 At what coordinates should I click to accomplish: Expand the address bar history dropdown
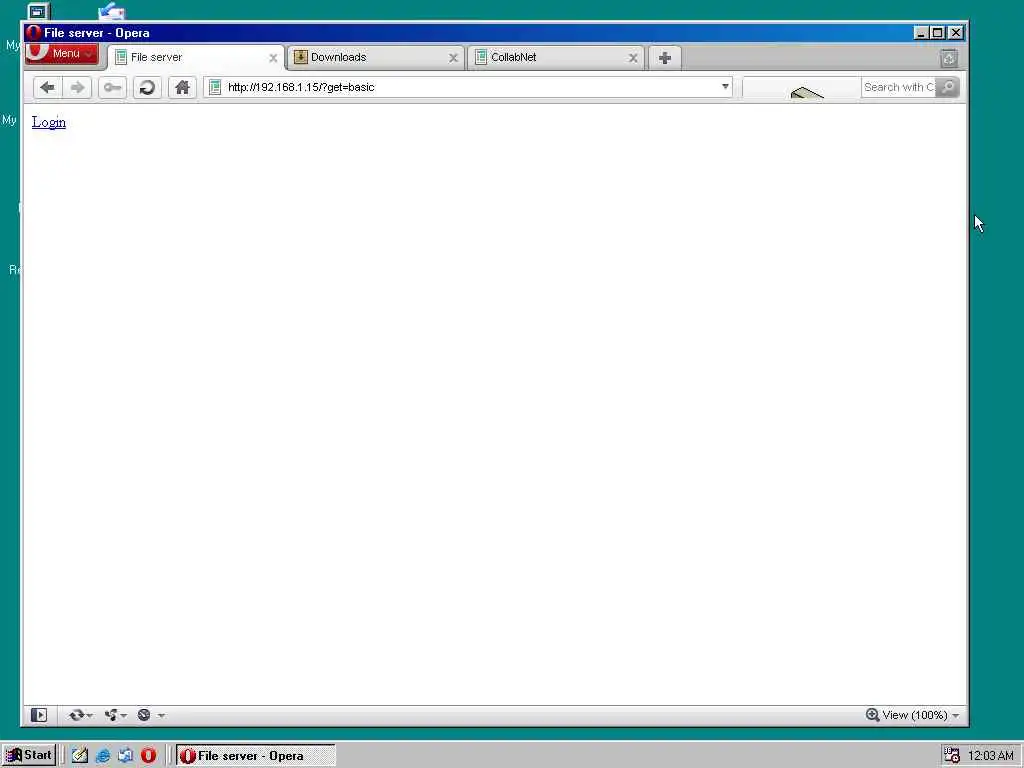pos(725,87)
